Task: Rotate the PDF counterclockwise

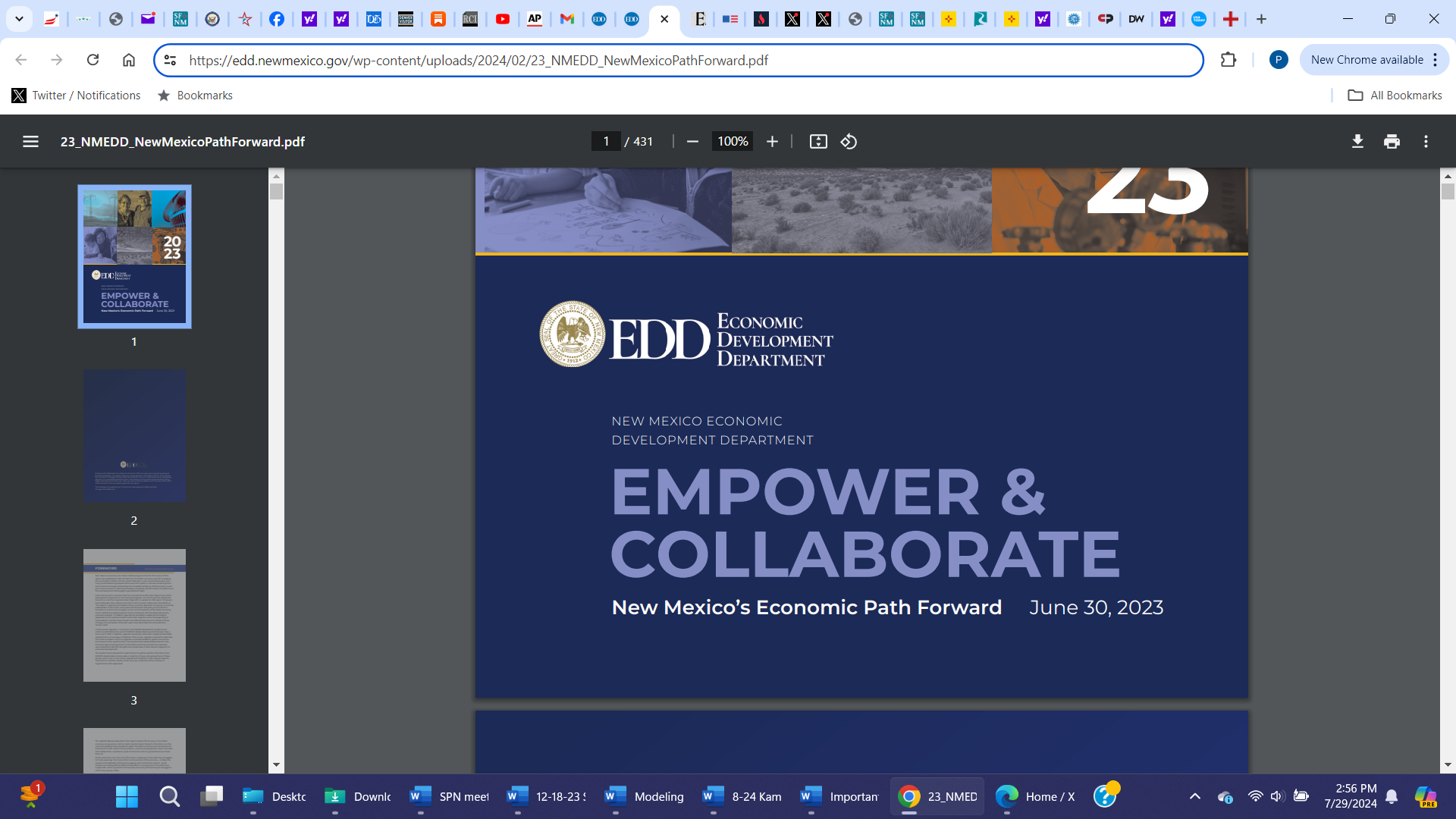Action: pyautogui.click(x=849, y=142)
